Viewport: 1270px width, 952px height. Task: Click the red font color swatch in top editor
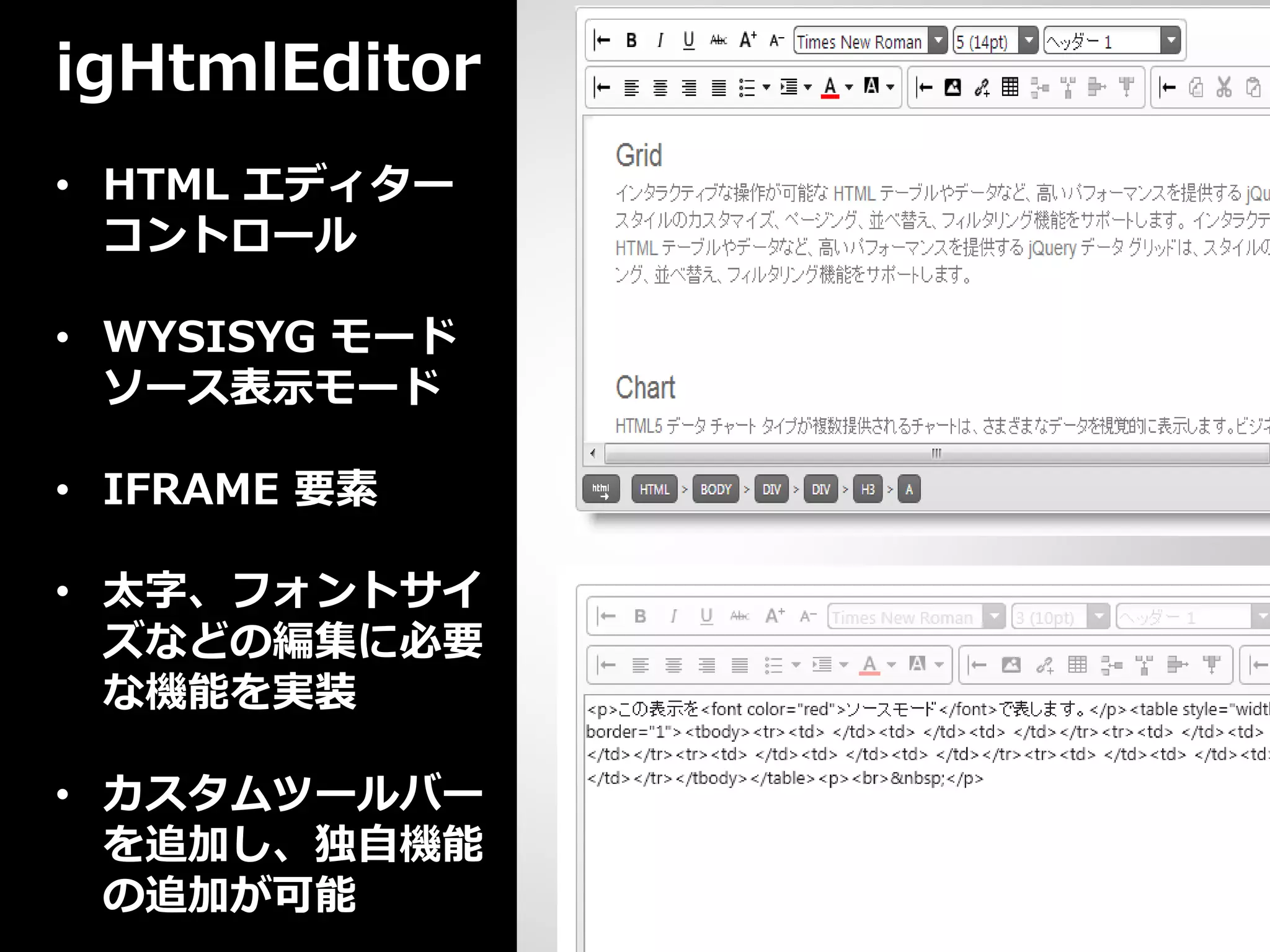830,87
